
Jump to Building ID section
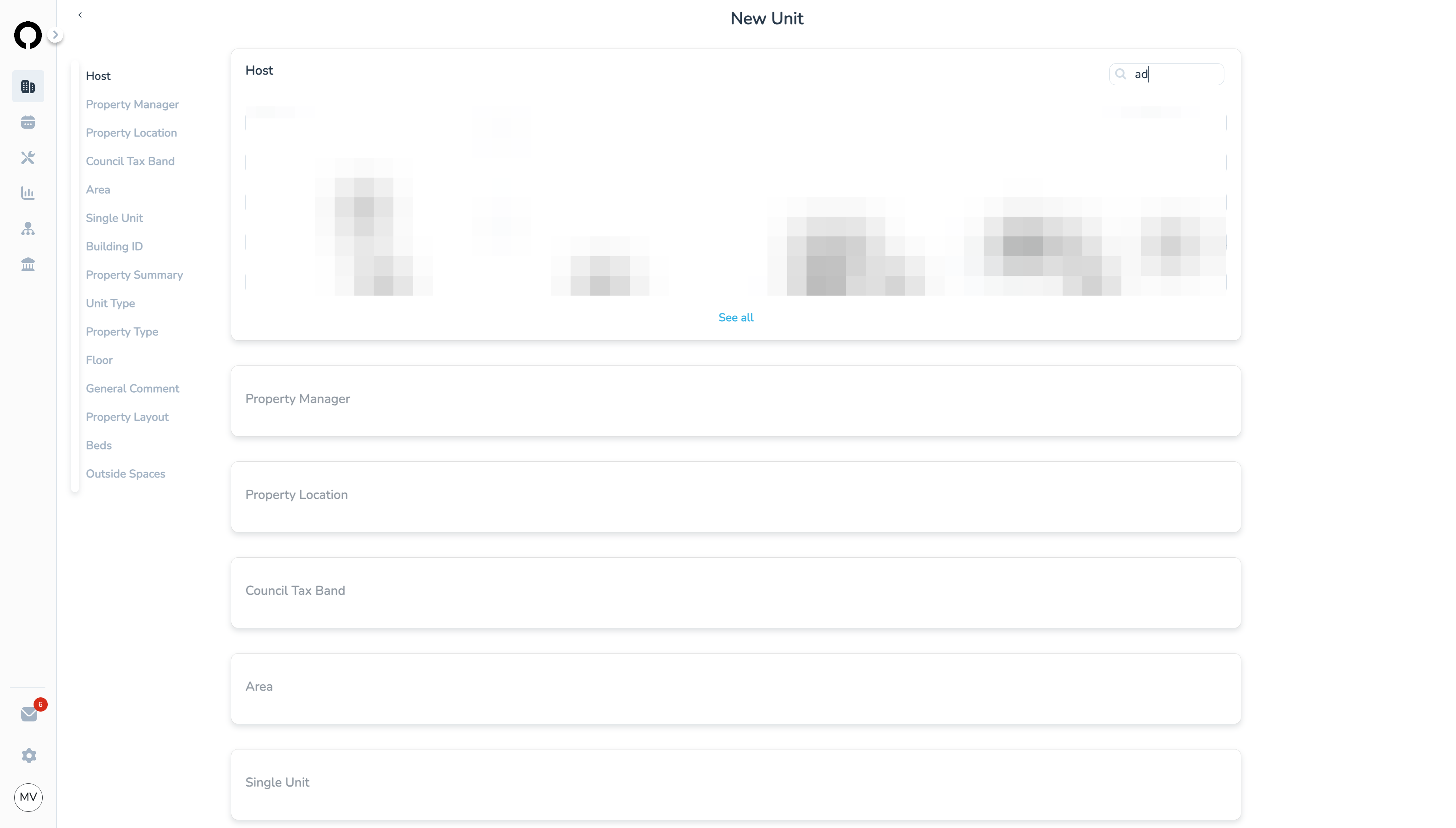tap(114, 246)
